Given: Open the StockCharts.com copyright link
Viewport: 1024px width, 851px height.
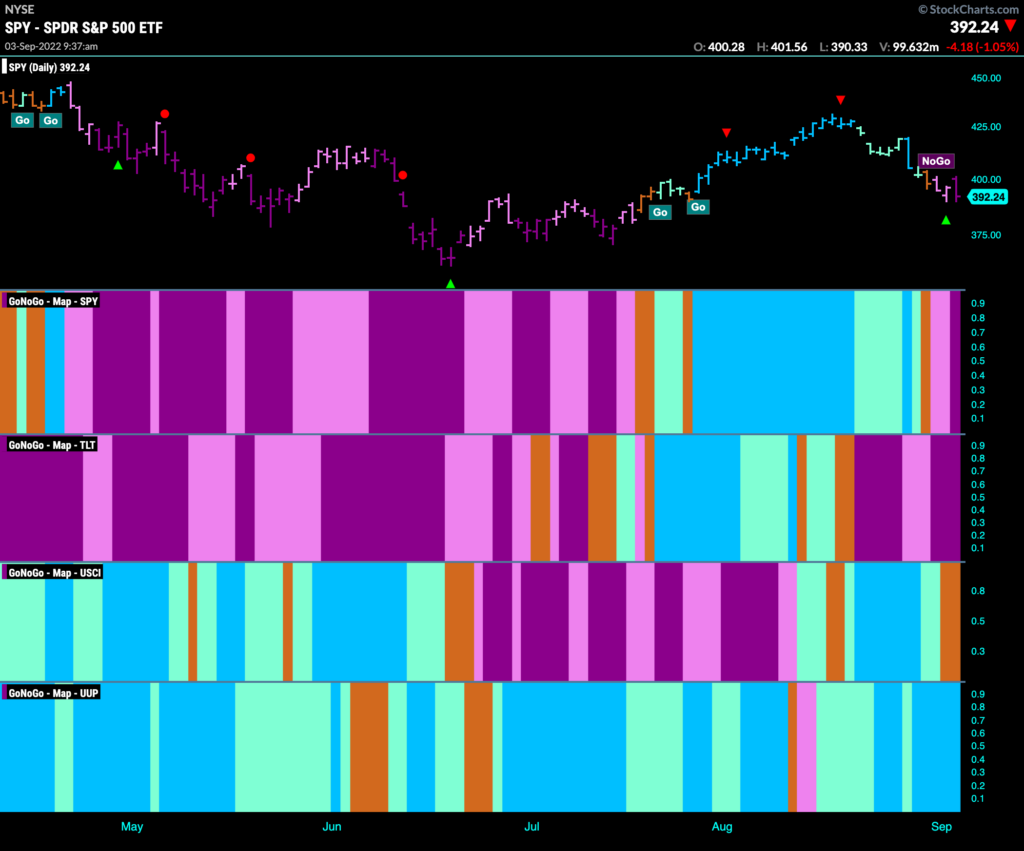Looking at the screenshot, I should click(x=968, y=9).
